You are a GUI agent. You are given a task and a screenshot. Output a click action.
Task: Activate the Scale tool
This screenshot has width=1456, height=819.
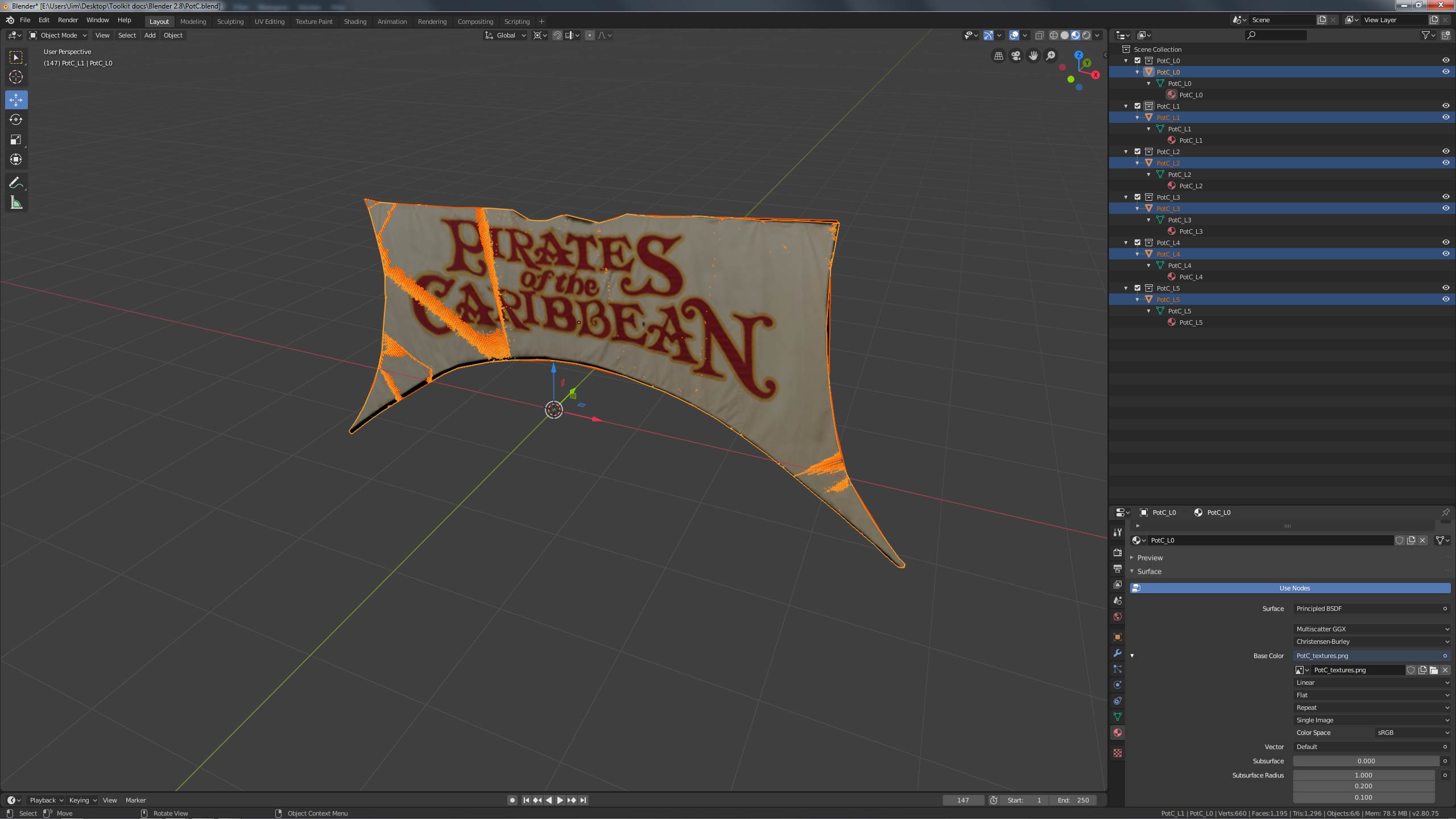[x=16, y=139]
